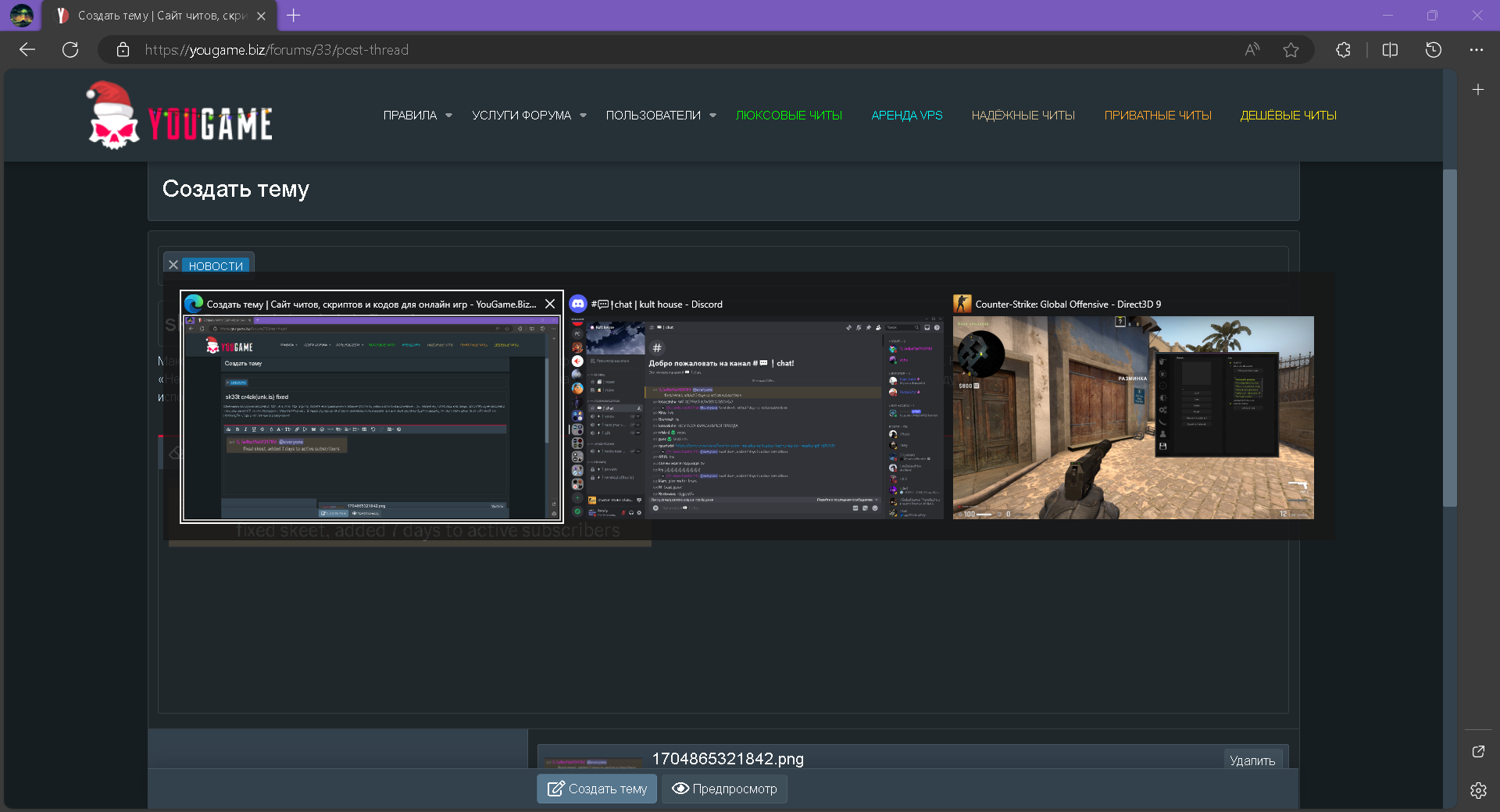
Task: Open the ПРИВАТНЫЕ ЧИТЫ link
Action: [1157, 116]
